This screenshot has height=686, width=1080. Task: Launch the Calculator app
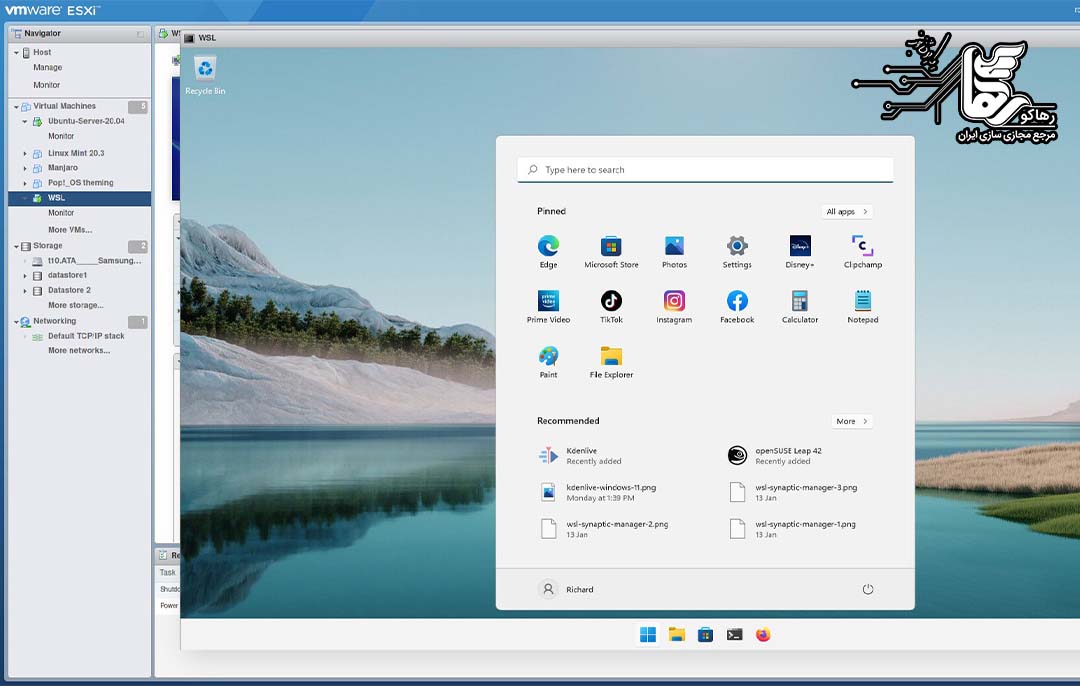pos(799,301)
